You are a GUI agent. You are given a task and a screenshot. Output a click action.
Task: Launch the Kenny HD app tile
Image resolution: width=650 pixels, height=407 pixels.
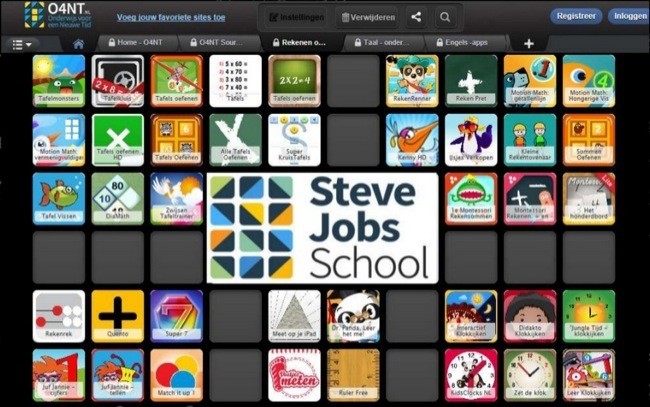(x=412, y=138)
